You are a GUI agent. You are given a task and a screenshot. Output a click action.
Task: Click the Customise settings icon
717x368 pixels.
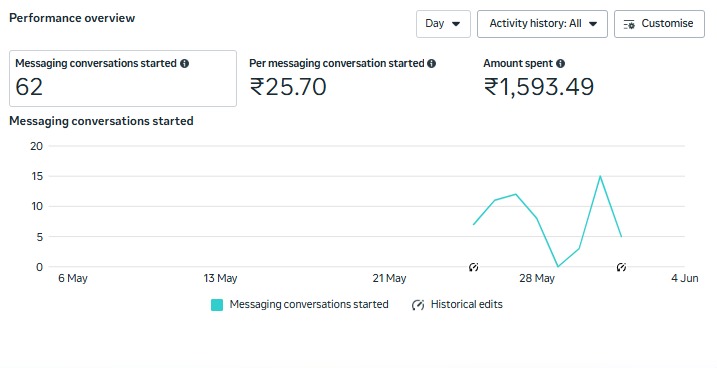coord(629,24)
